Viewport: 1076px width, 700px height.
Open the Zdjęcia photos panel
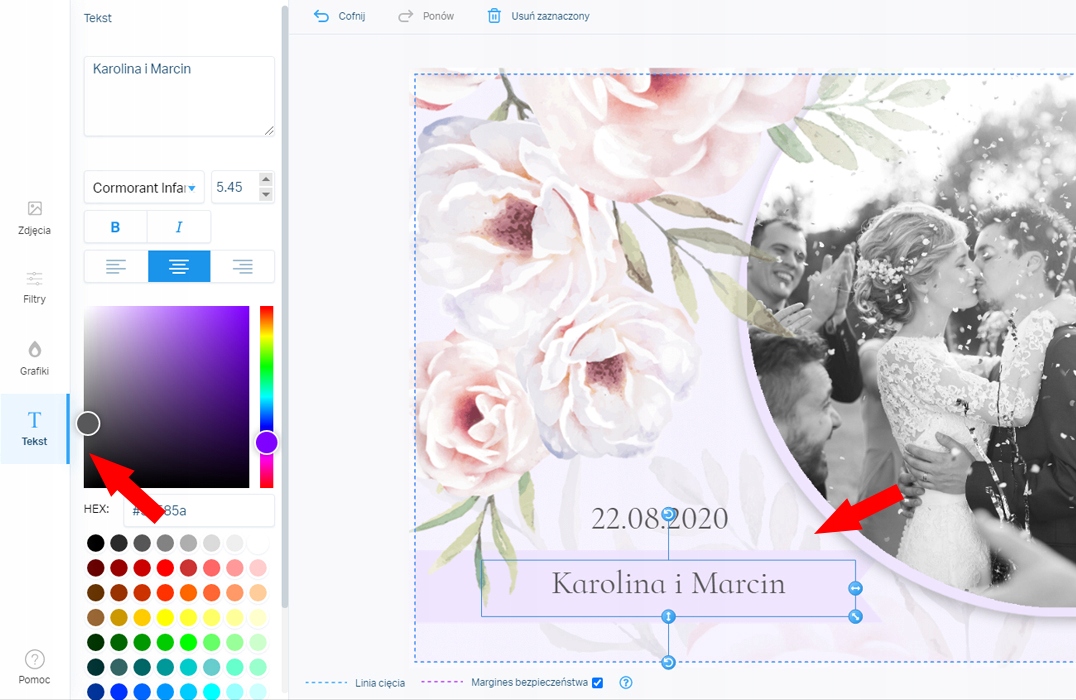point(34,218)
